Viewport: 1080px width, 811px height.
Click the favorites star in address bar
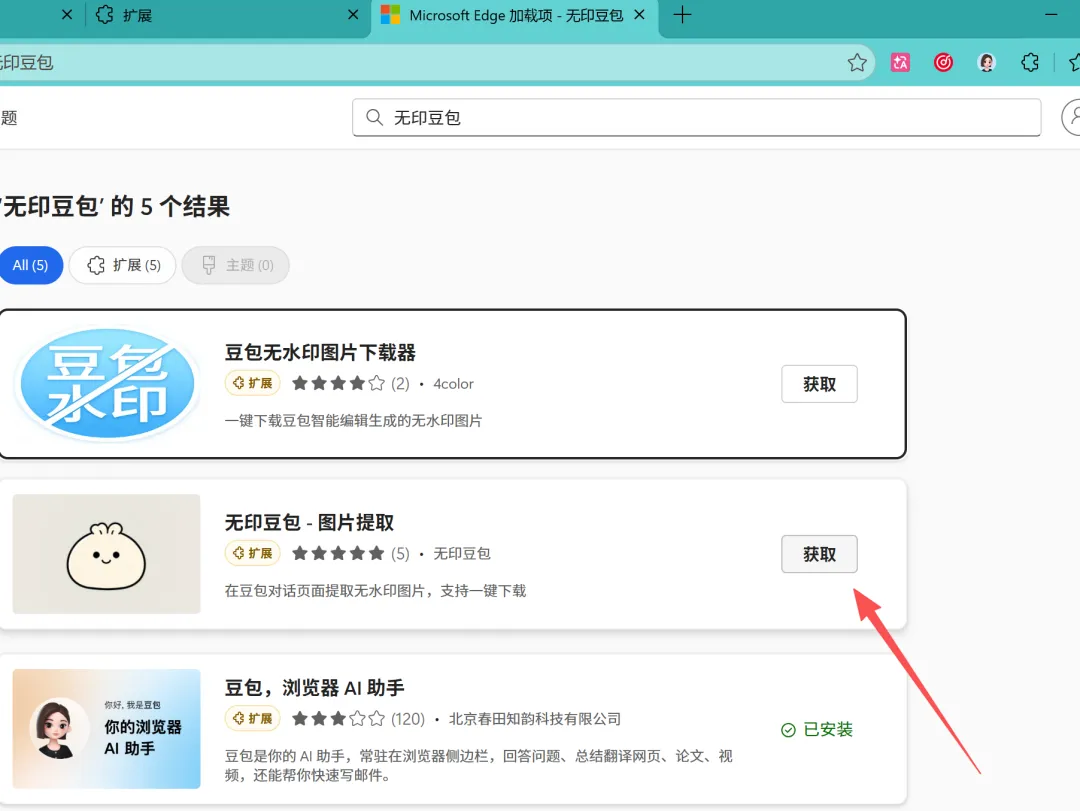[x=857, y=63]
